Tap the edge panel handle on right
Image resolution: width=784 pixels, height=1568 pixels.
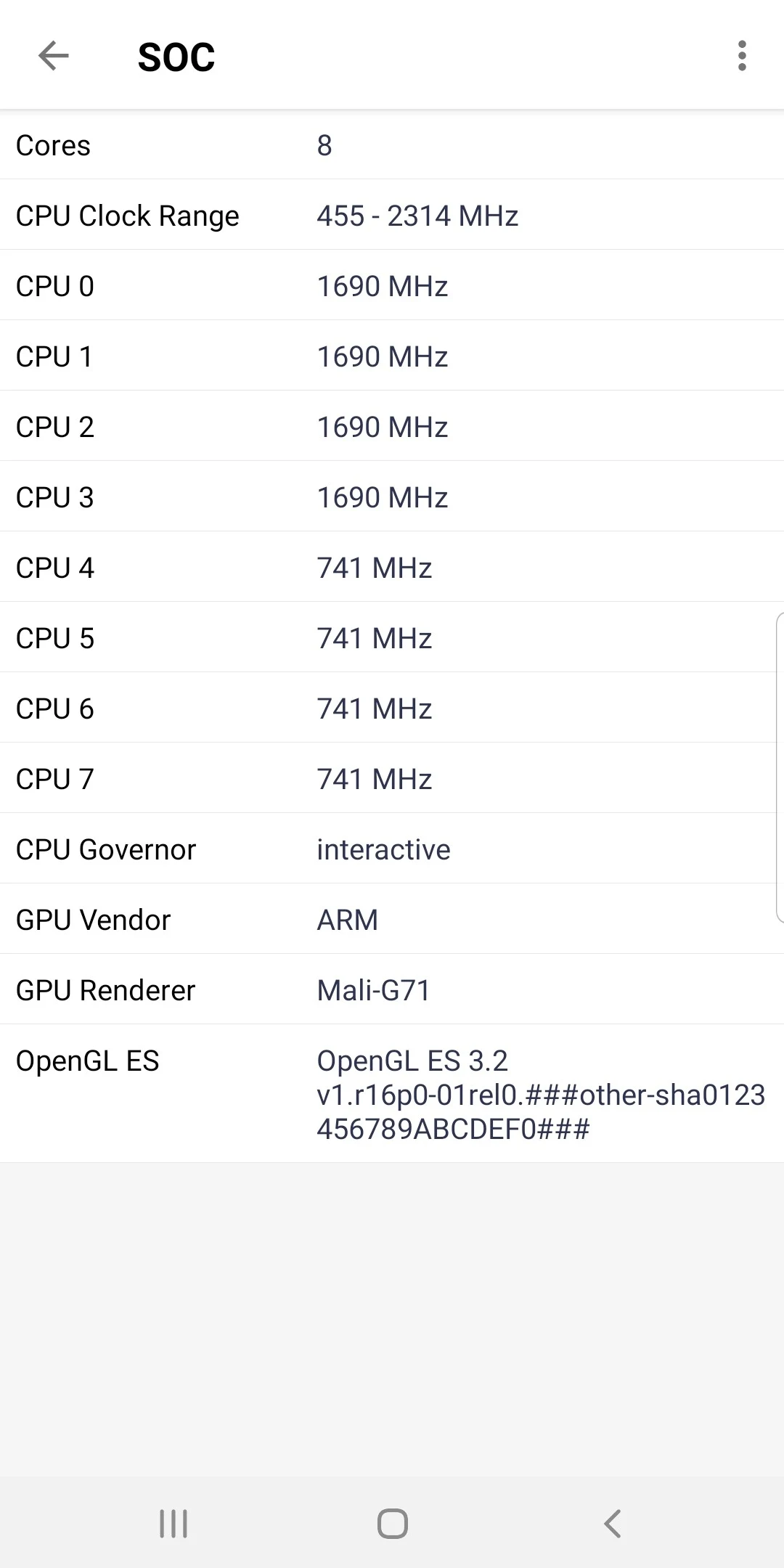779,768
